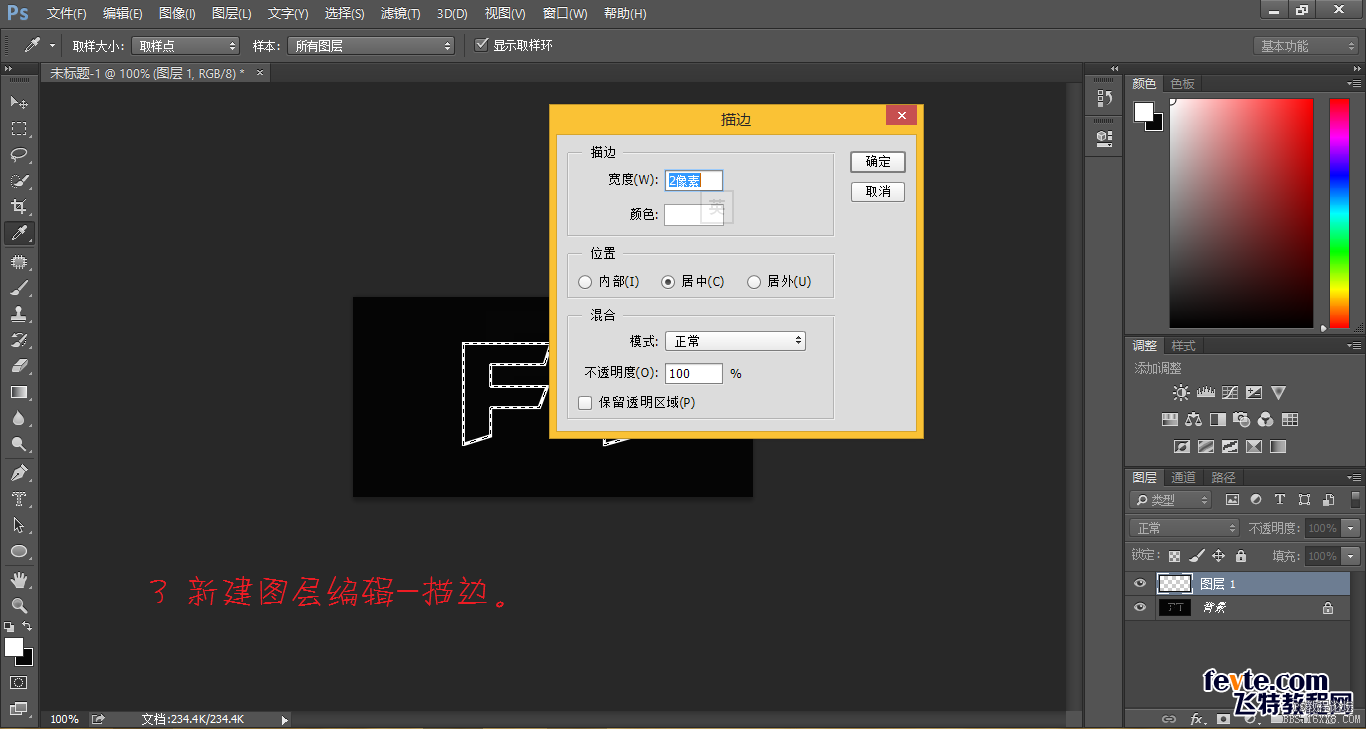Select the Brush tool
The image size is (1366, 729).
[x=18, y=288]
